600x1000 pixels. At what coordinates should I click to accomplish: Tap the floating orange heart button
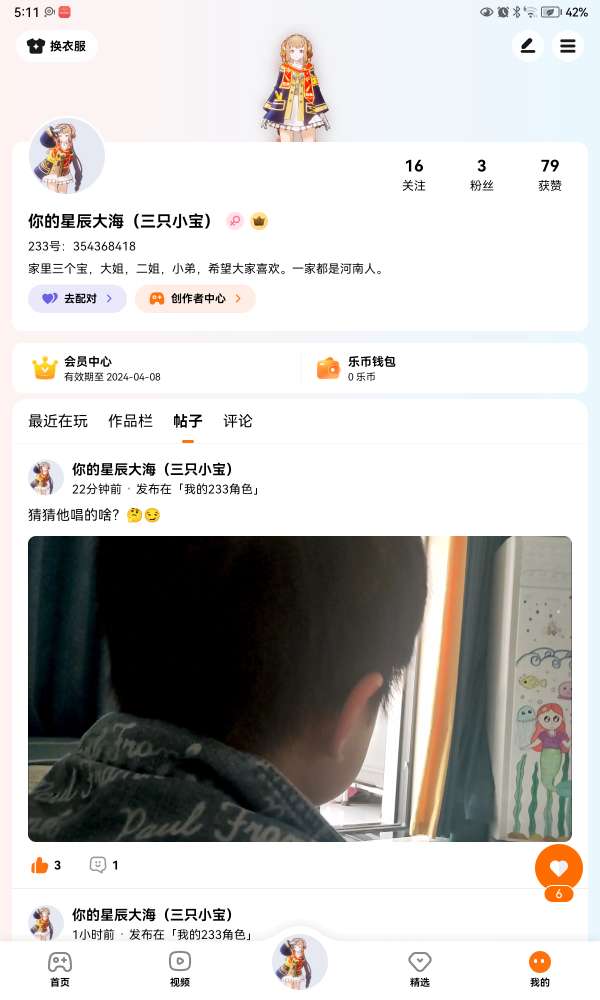tap(559, 868)
